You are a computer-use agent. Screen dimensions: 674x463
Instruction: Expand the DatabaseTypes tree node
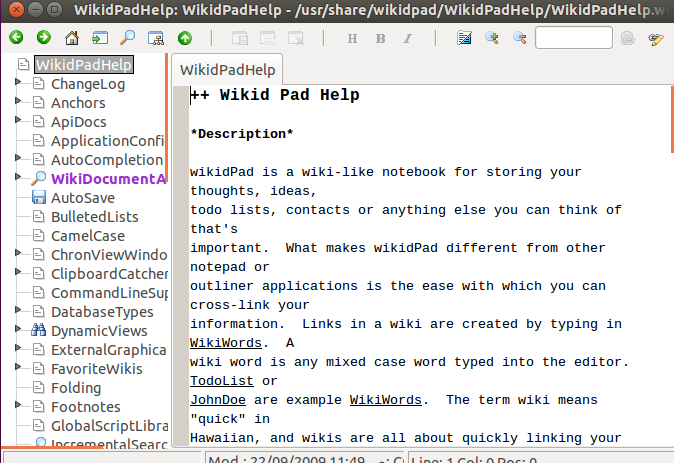(x=18, y=310)
